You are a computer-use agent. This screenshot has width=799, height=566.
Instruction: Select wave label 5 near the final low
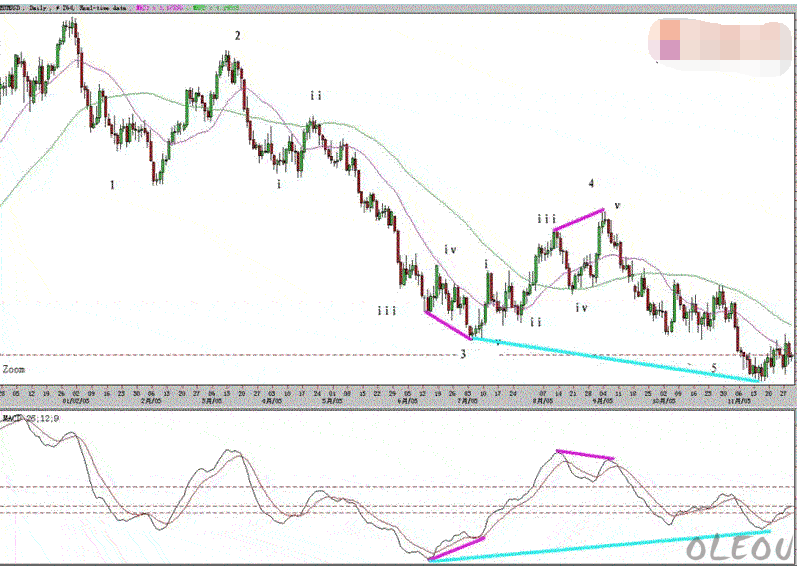click(x=713, y=367)
